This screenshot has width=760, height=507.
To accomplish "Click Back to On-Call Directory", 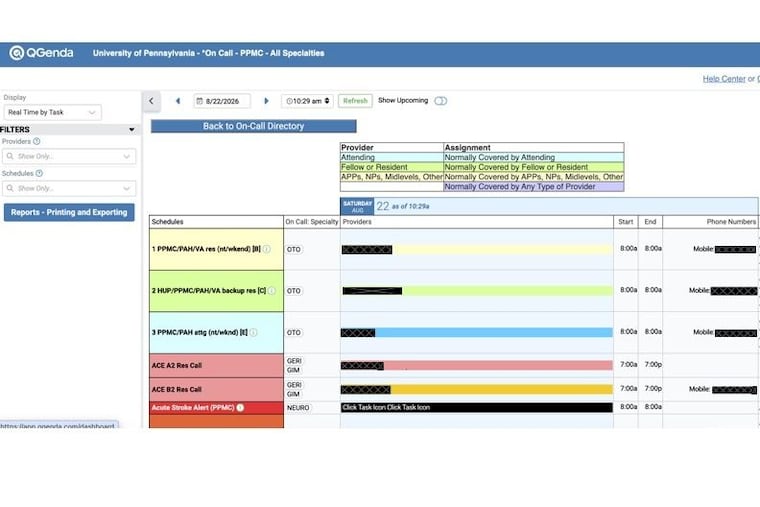I will [x=253, y=126].
